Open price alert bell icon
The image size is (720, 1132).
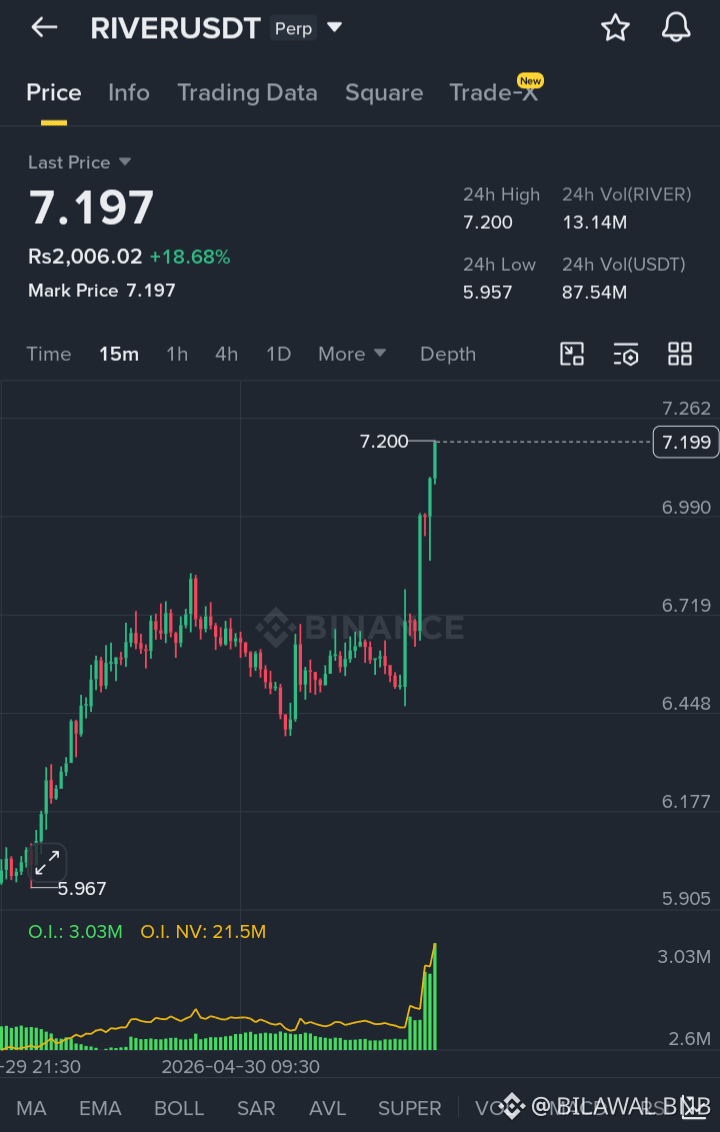pyautogui.click(x=676, y=28)
